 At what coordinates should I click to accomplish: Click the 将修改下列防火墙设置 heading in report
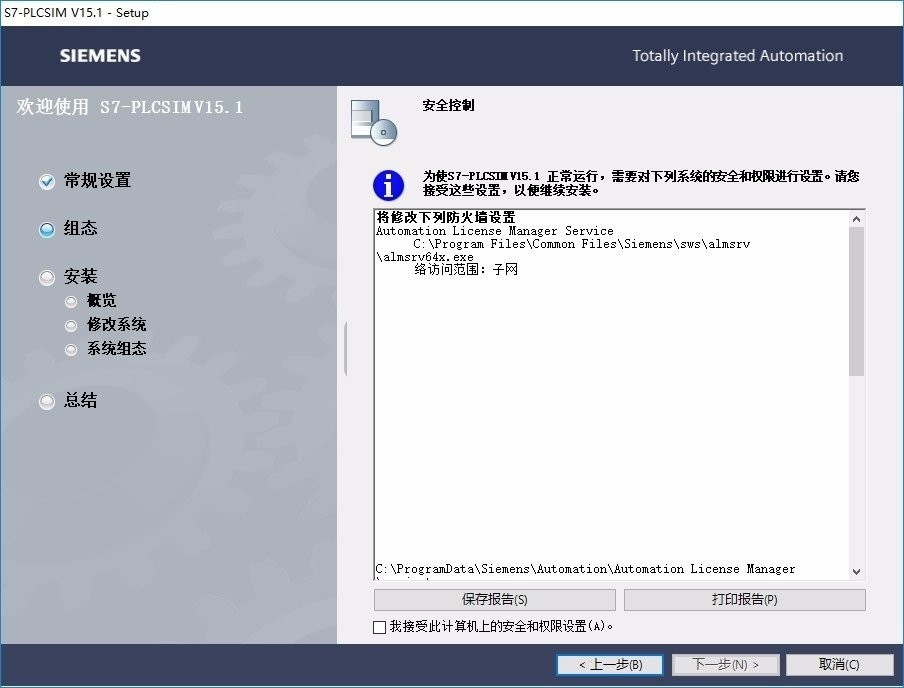tap(446, 217)
